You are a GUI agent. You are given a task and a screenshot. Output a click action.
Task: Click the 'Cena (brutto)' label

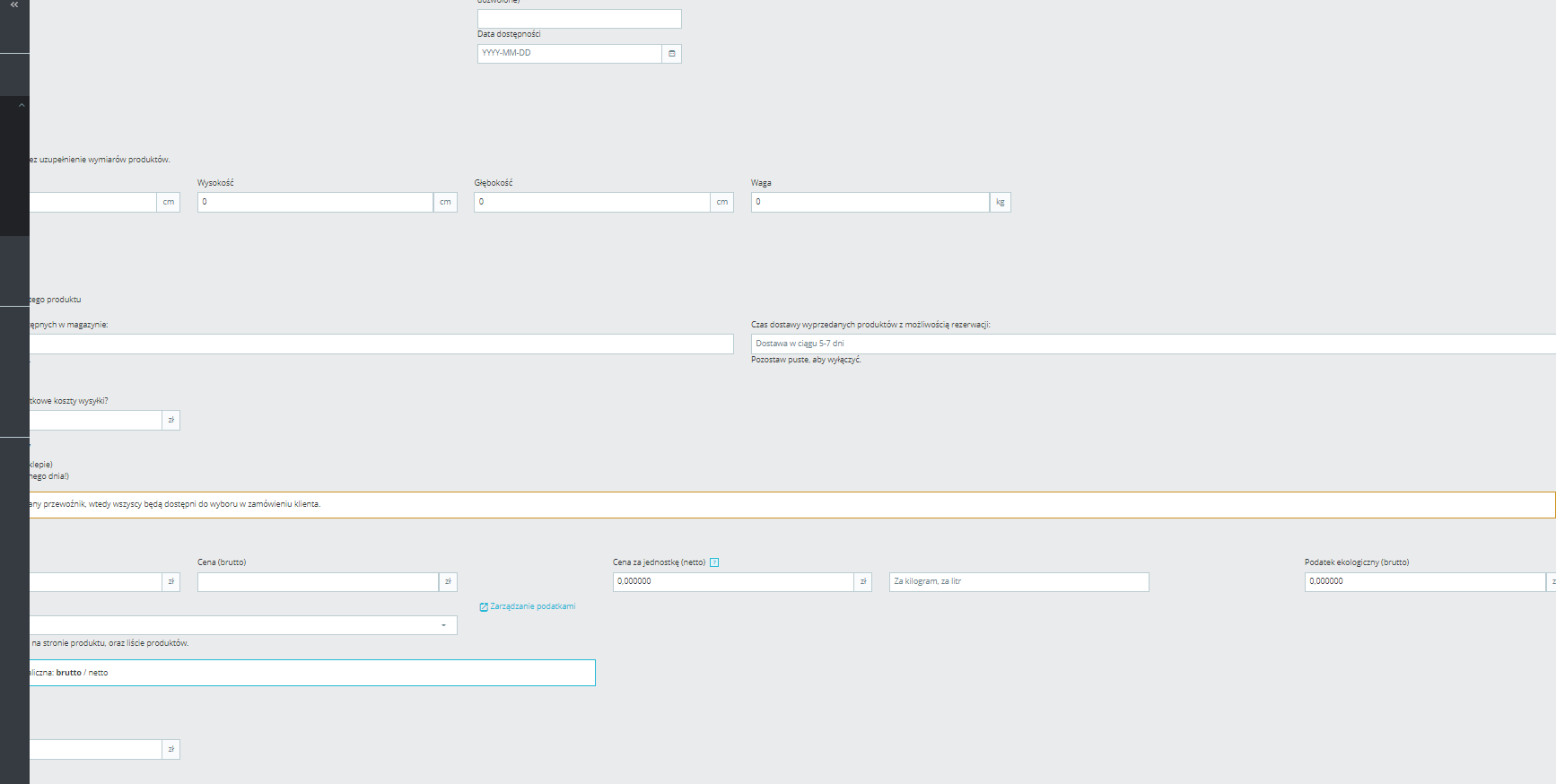222,562
